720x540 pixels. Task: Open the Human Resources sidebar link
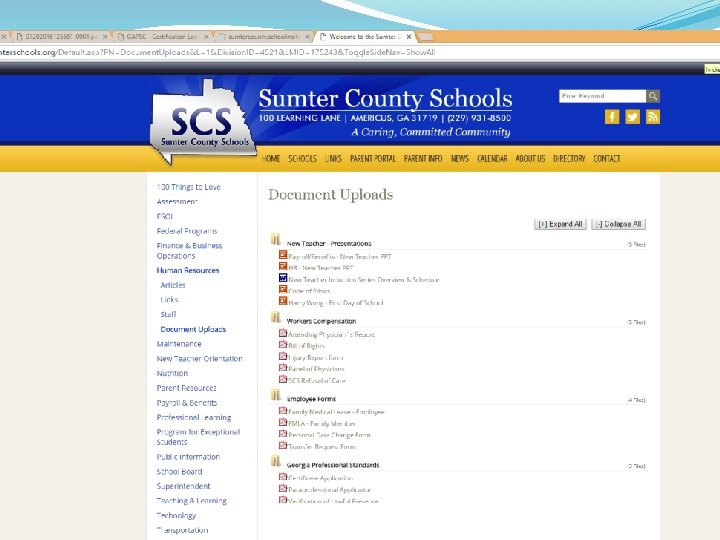coord(188,270)
